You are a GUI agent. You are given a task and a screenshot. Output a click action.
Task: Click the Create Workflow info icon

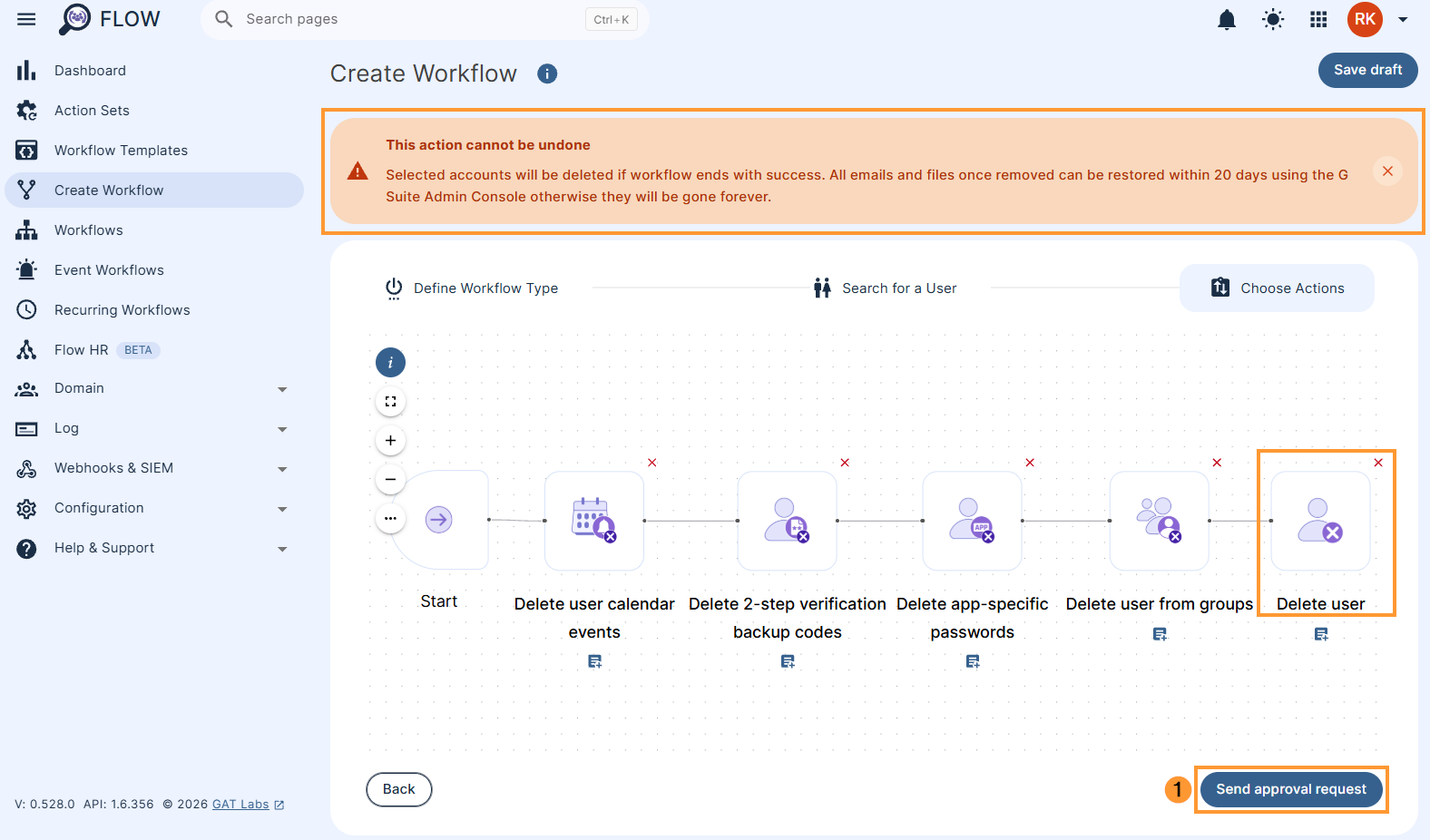pyautogui.click(x=547, y=73)
